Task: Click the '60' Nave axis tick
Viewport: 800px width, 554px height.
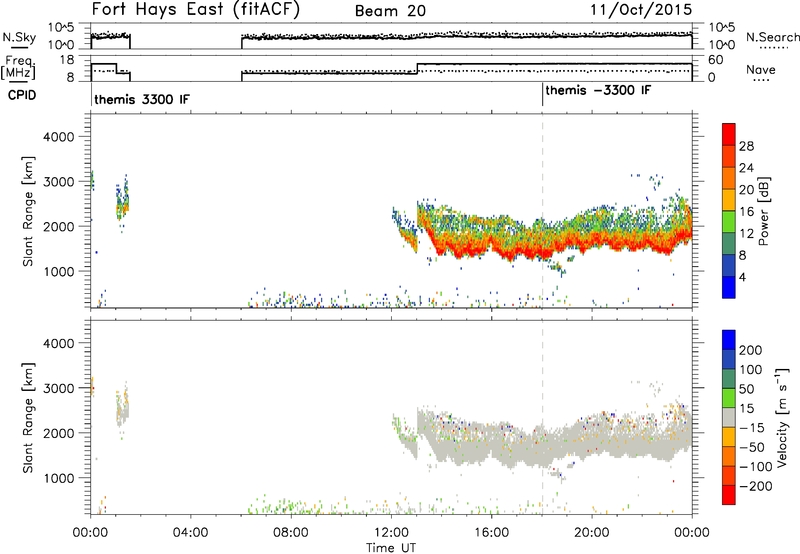Action: (715, 60)
